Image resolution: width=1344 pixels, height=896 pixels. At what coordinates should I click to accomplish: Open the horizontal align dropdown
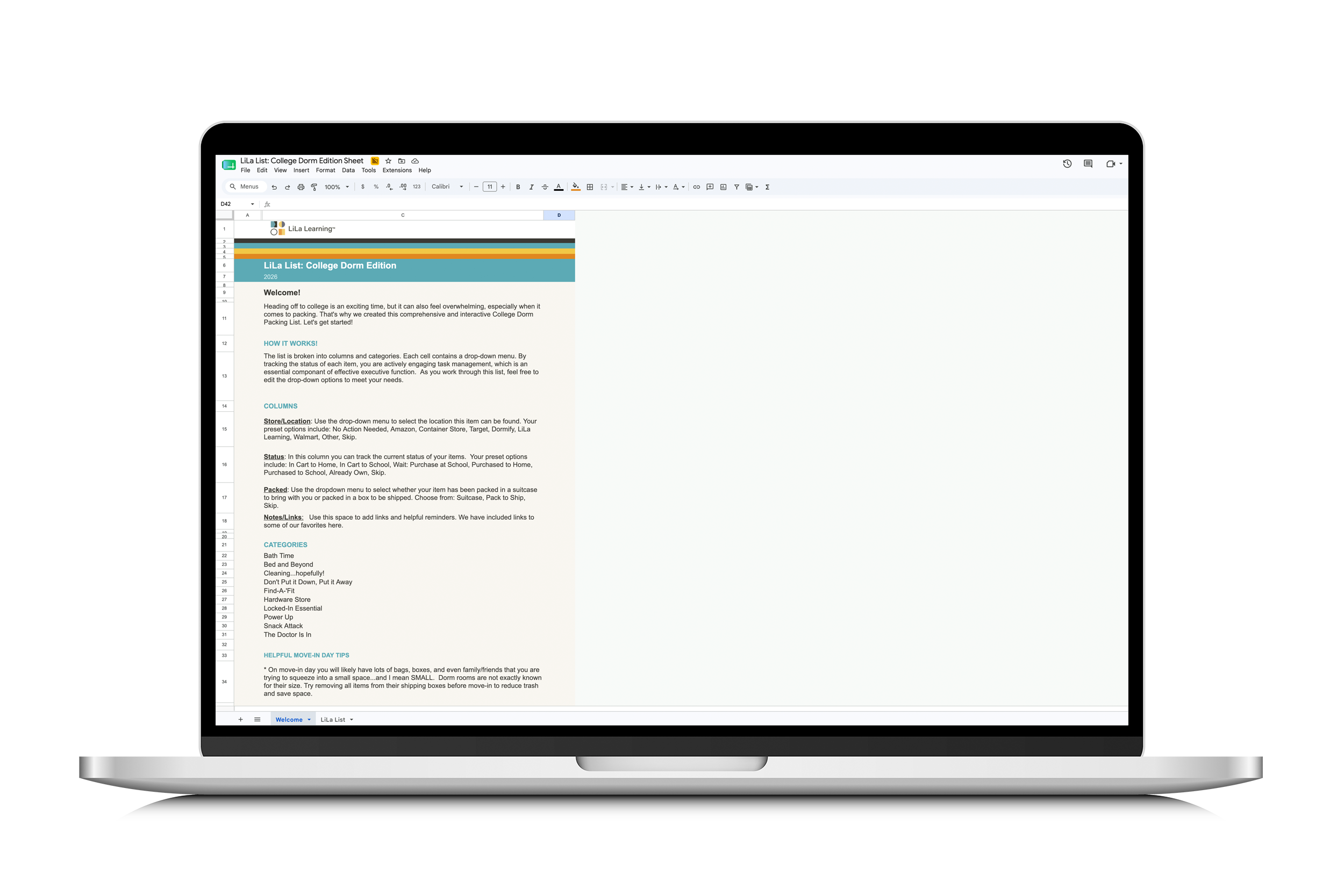(x=627, y=187)
